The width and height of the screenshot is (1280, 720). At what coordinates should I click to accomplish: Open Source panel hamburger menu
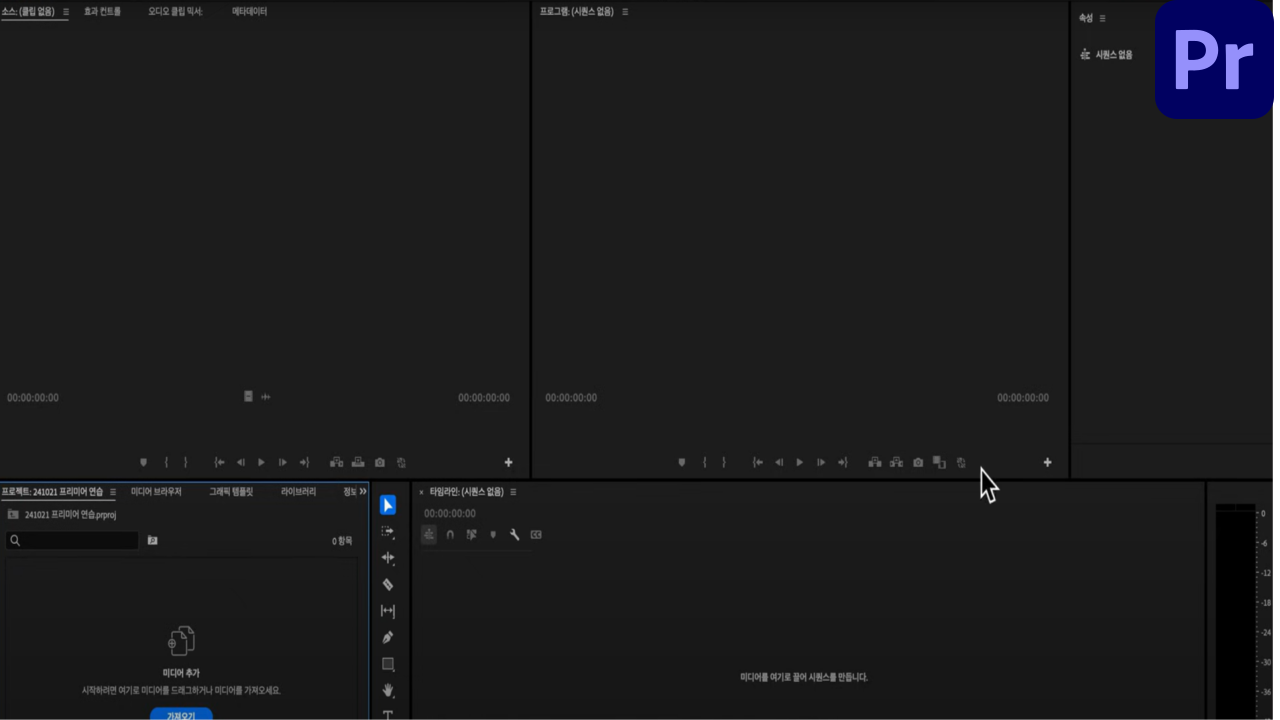(x=66, y=12)
